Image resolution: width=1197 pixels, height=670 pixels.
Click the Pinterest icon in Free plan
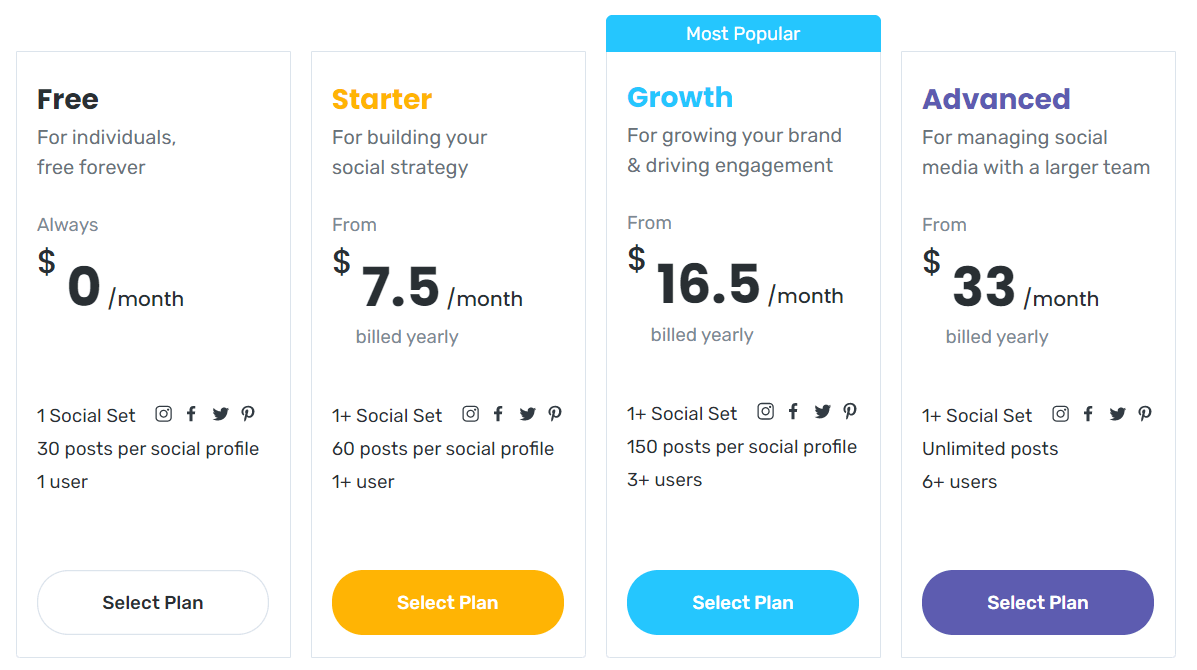tap(248, 414)
